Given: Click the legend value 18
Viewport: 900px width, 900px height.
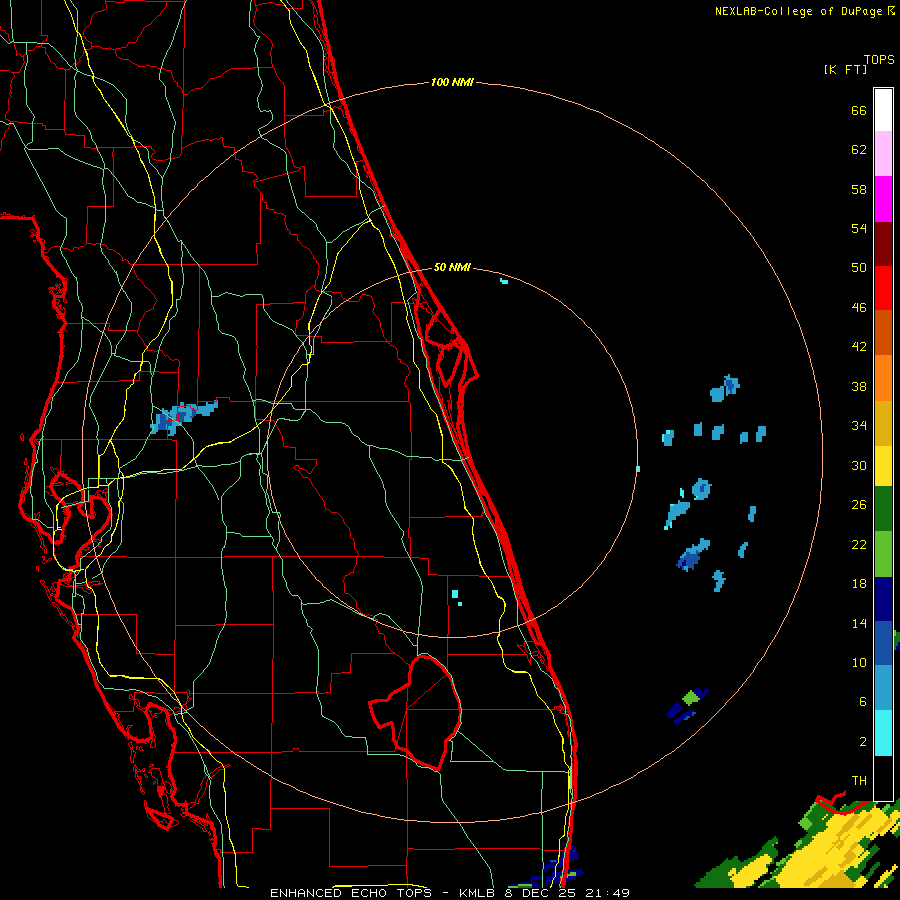Looking at the screenshot, I should point(859,584).
